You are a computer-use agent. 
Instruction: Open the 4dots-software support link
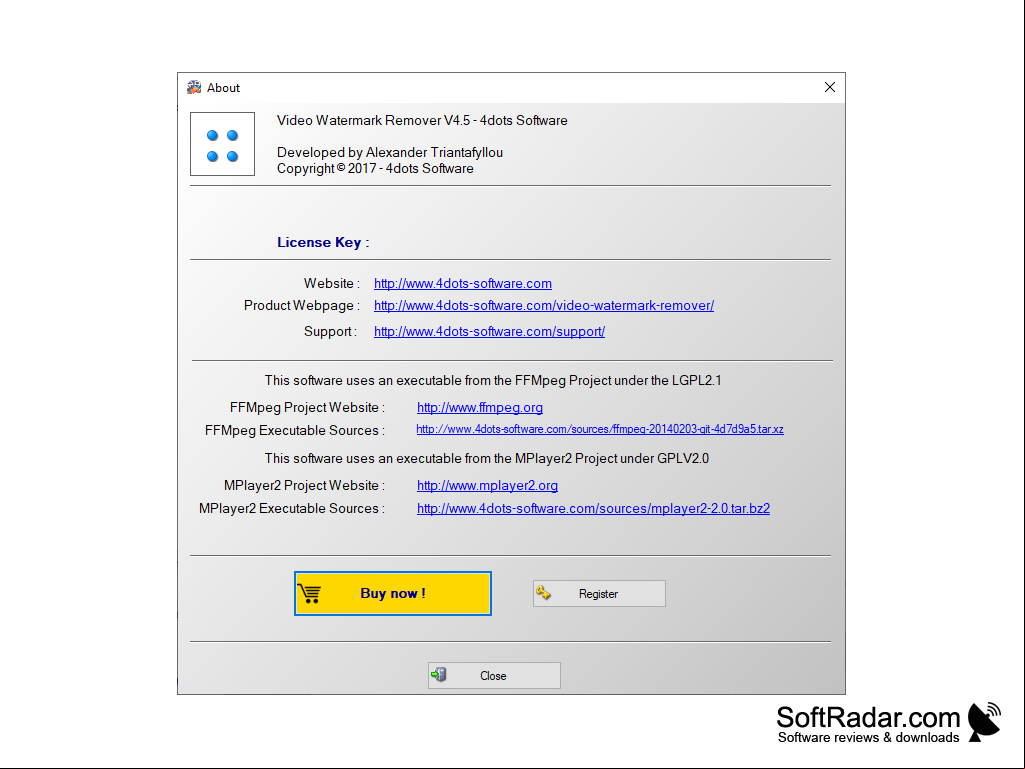pyautogui.click(x=490, y=332)
